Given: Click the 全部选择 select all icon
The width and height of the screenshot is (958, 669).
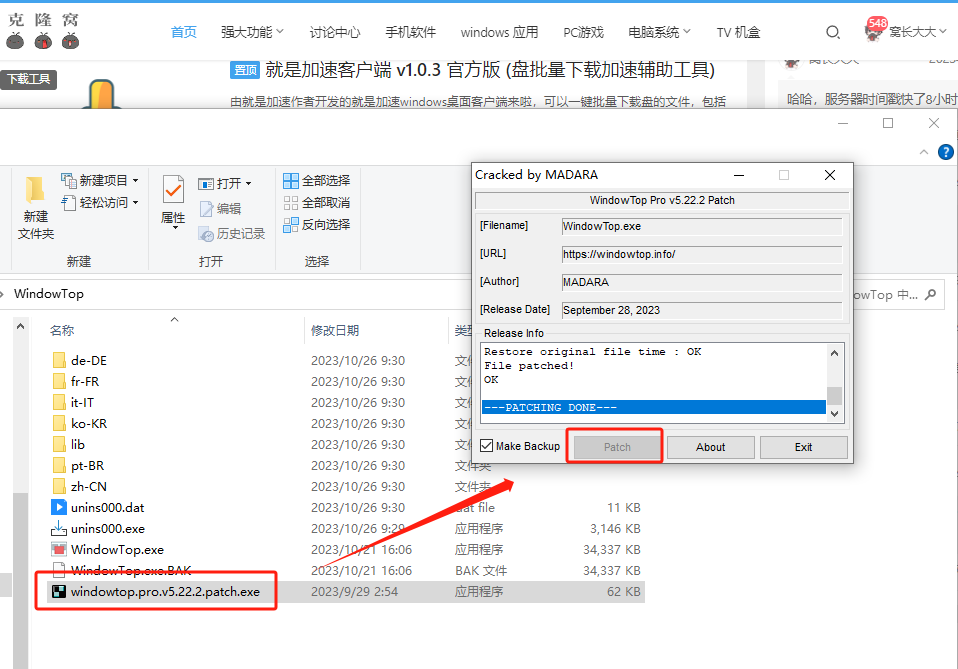Looking at the screenshot, I should point(291,181).
